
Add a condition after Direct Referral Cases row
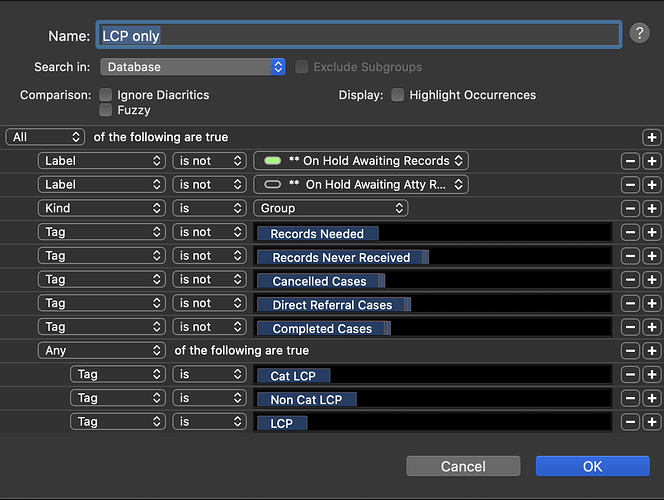pos(652,303)
